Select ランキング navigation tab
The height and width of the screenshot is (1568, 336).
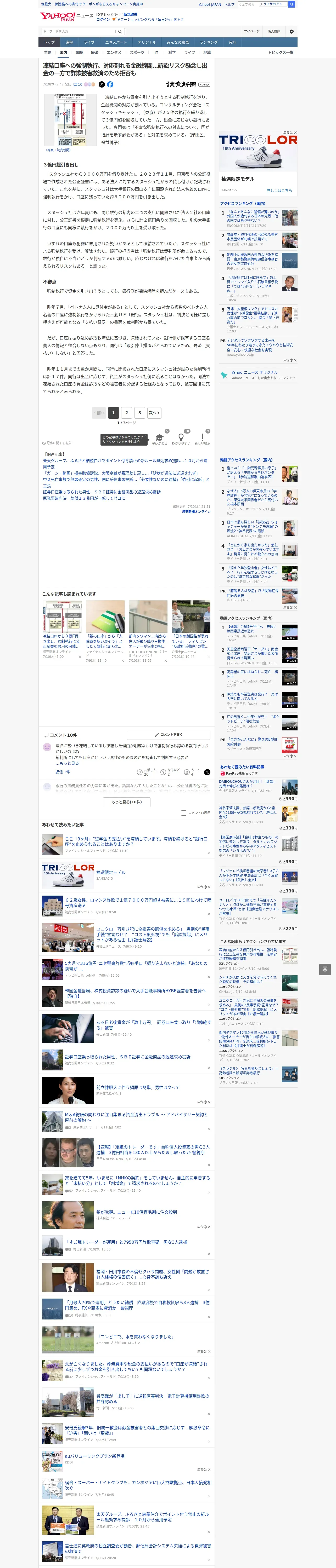(209, 43)
